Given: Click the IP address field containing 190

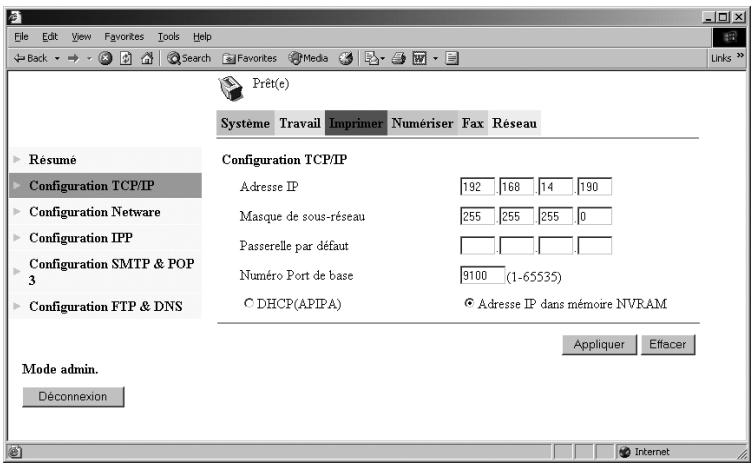Looking at the screenshot, I should [594, 187].
